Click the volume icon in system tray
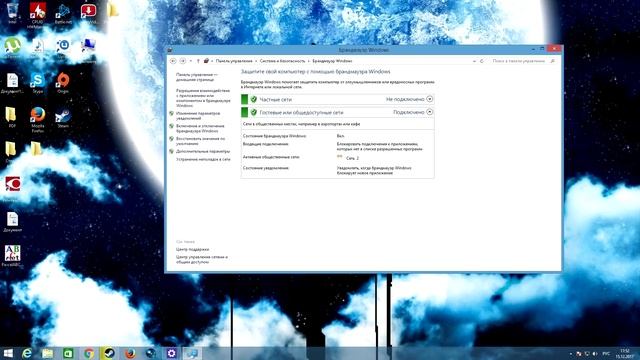The width and height of the screenshot is (640, 360). [595, 353]
